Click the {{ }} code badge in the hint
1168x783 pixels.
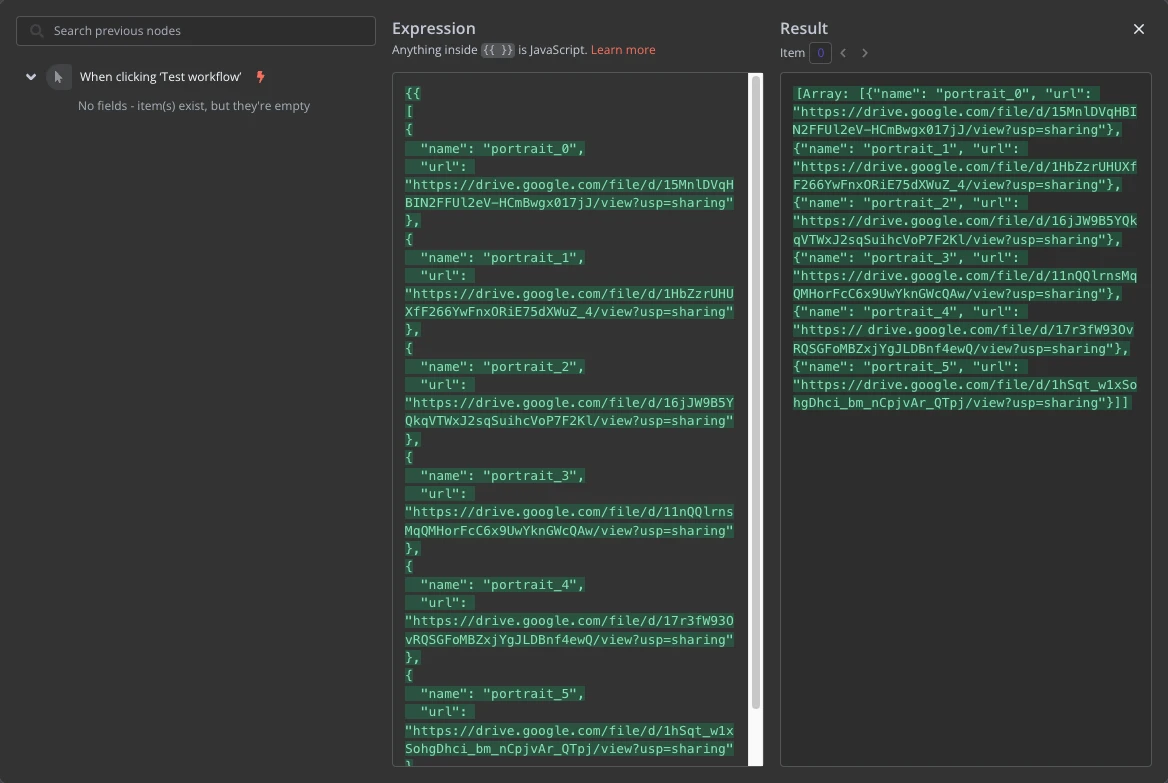pyautogui.click(x=498, y=50)
